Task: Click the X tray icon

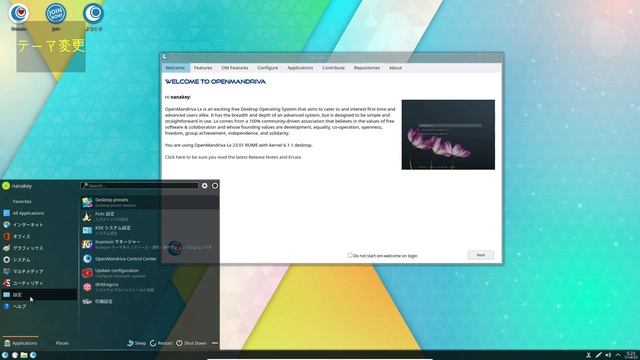Action: pyautogui.click(x=588, y=356)
